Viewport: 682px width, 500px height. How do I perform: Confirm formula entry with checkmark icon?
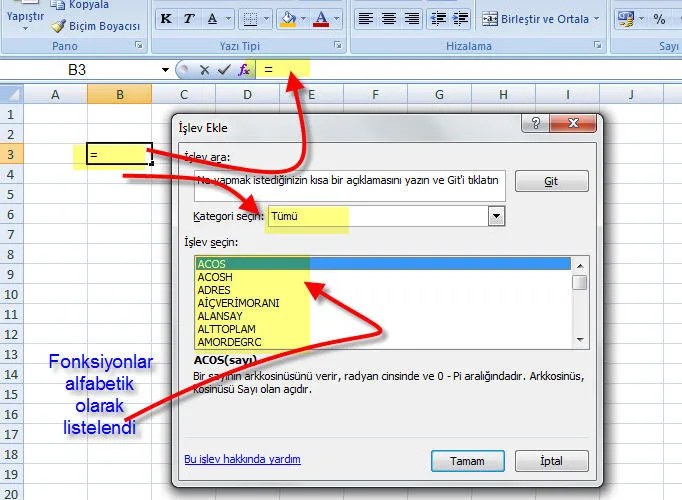(224, 69)
